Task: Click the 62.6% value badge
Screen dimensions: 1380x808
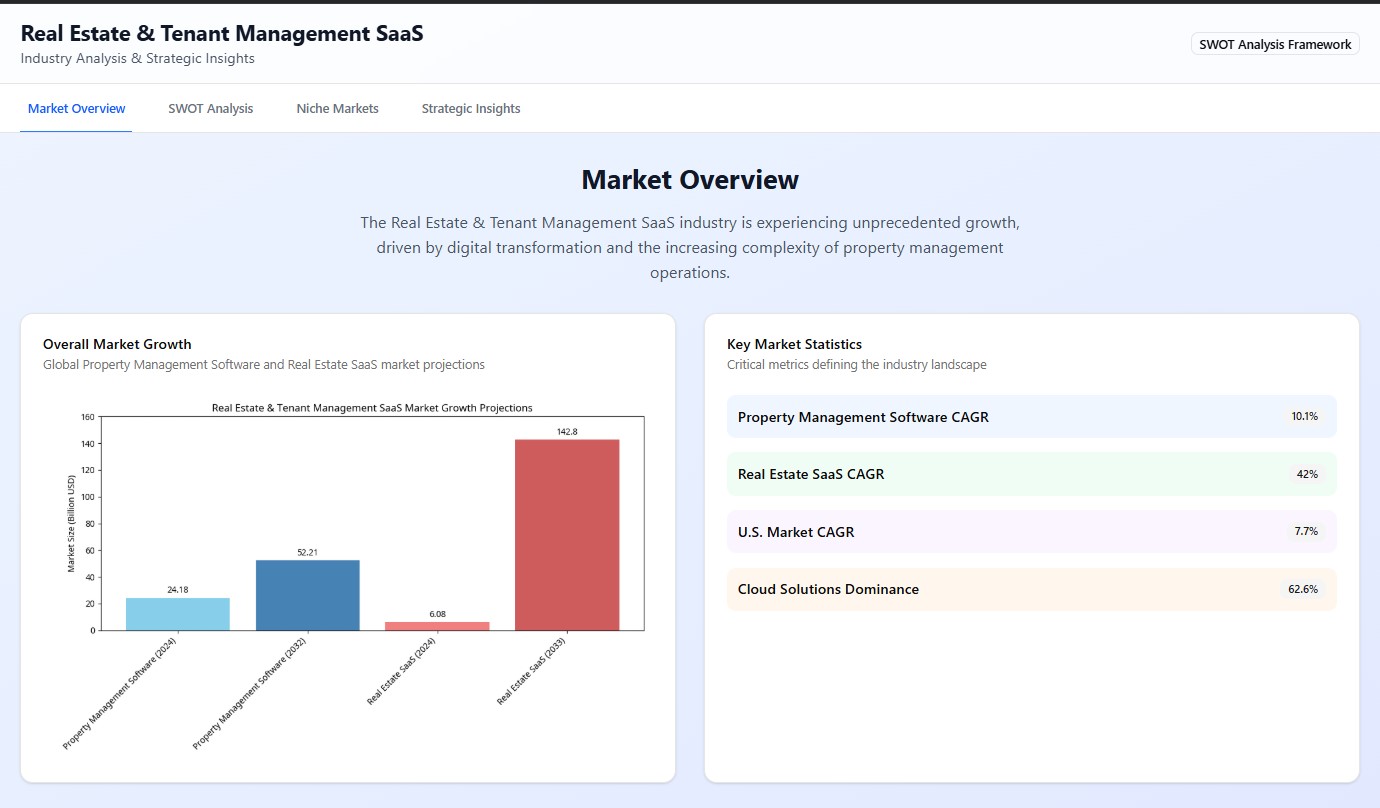Action: pyautogui.click(x=1303, y=589)
